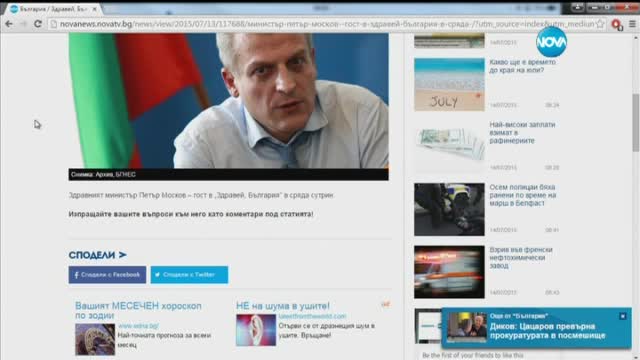Click the AdChoices icon near the ads
The height and width of the screenshot is (360, 640).
coord(385,304)
